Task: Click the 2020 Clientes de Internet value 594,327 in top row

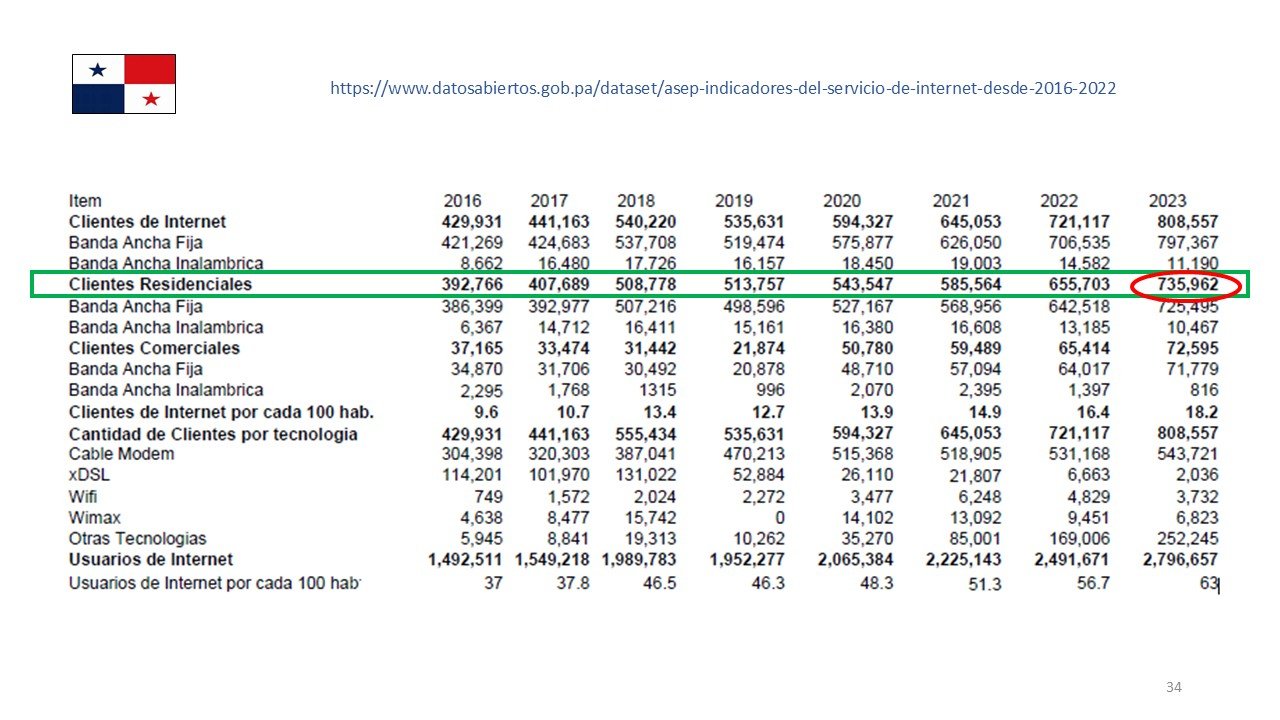Action: (861, 222)
